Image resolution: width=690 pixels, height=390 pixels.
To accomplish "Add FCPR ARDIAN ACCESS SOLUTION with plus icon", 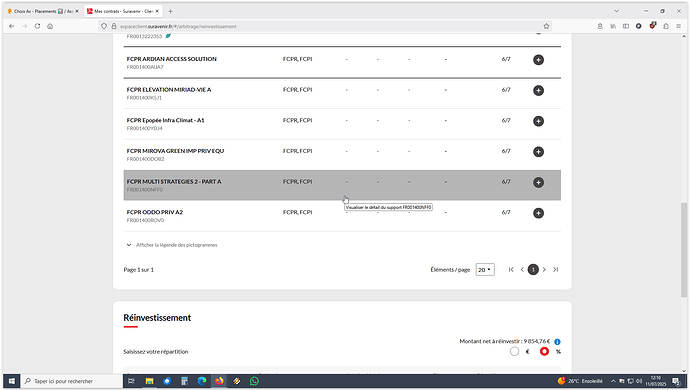I will (538, 60).
